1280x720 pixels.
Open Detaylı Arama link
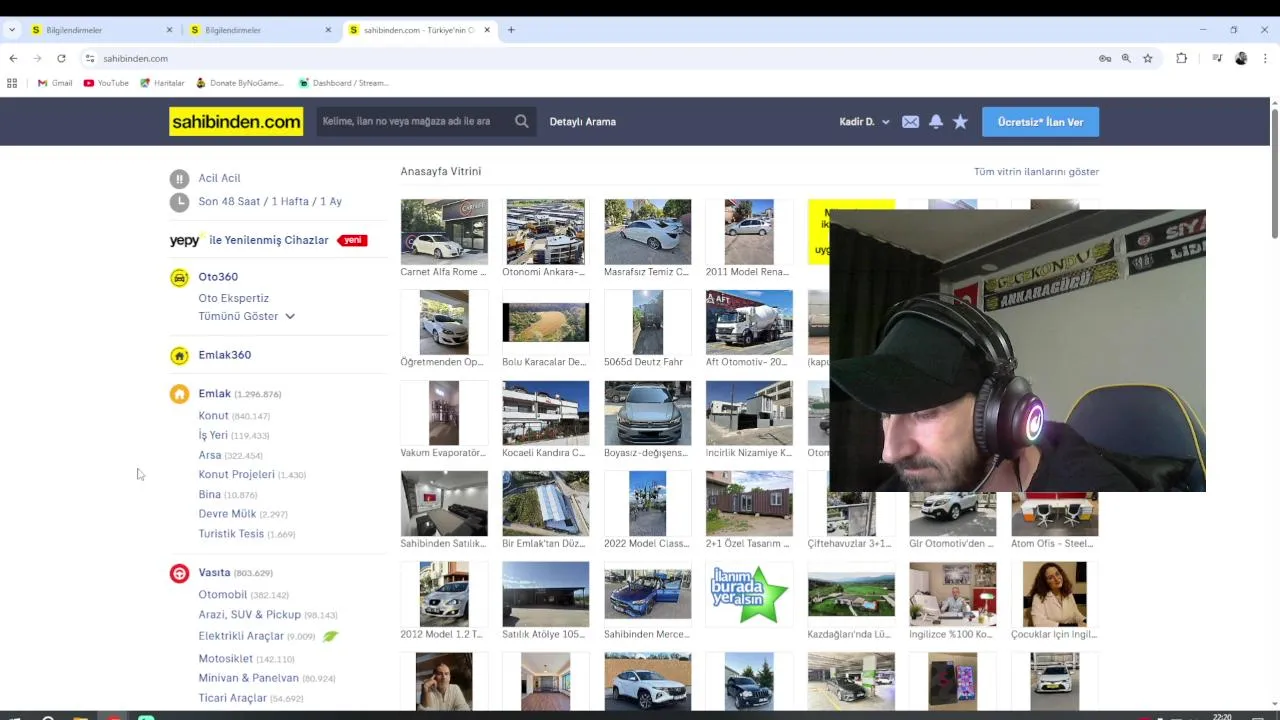[x=582, y=122]
